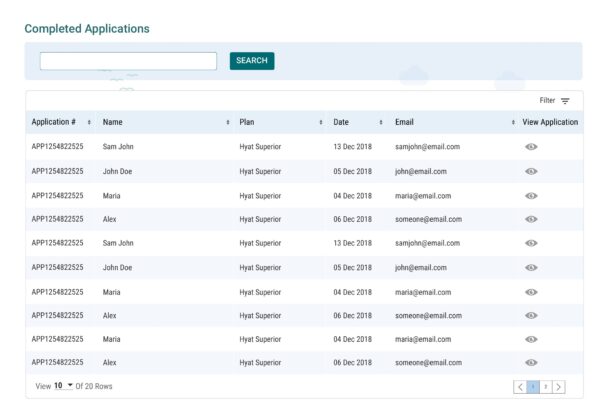Sort table using Date column arrows

tap(381, 122)
